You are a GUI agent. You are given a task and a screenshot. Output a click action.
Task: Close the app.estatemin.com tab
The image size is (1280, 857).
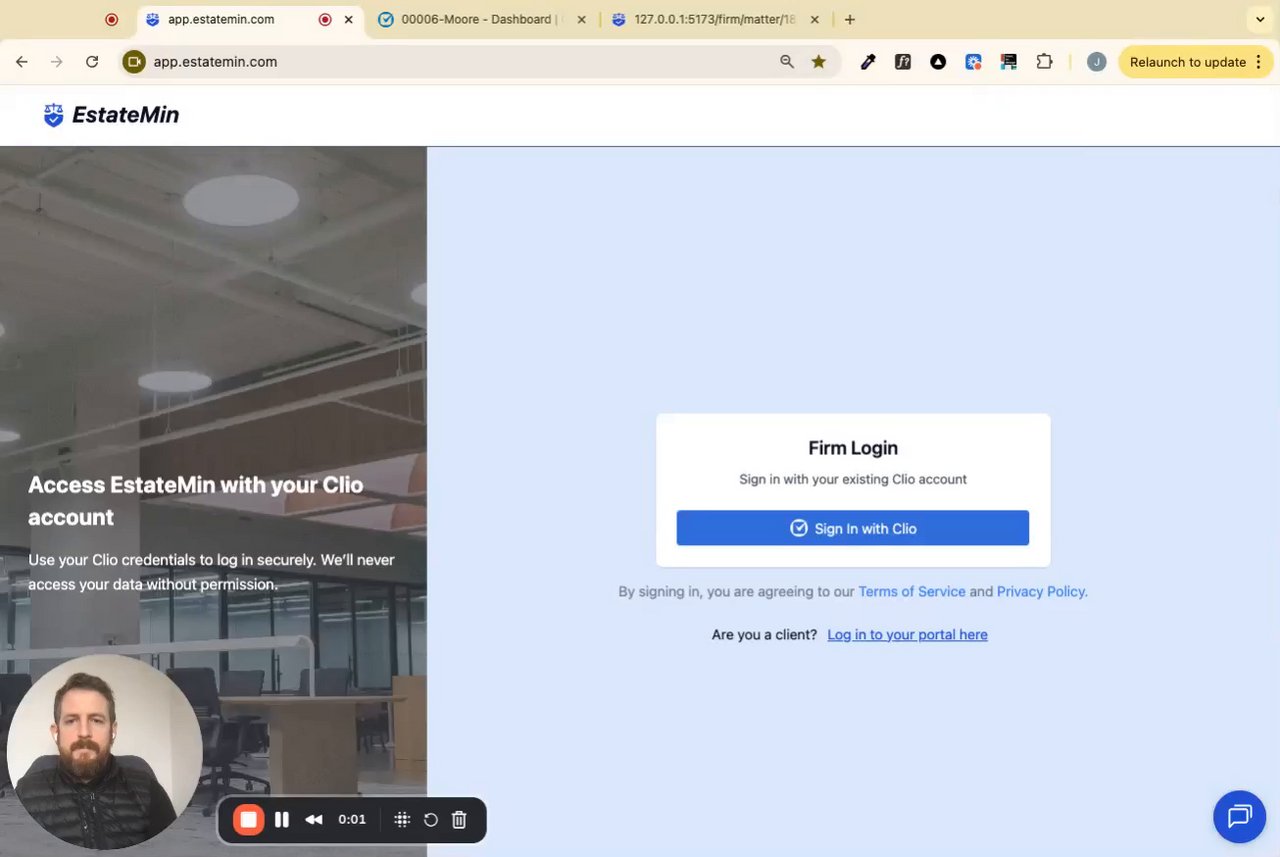coord(348,19)
